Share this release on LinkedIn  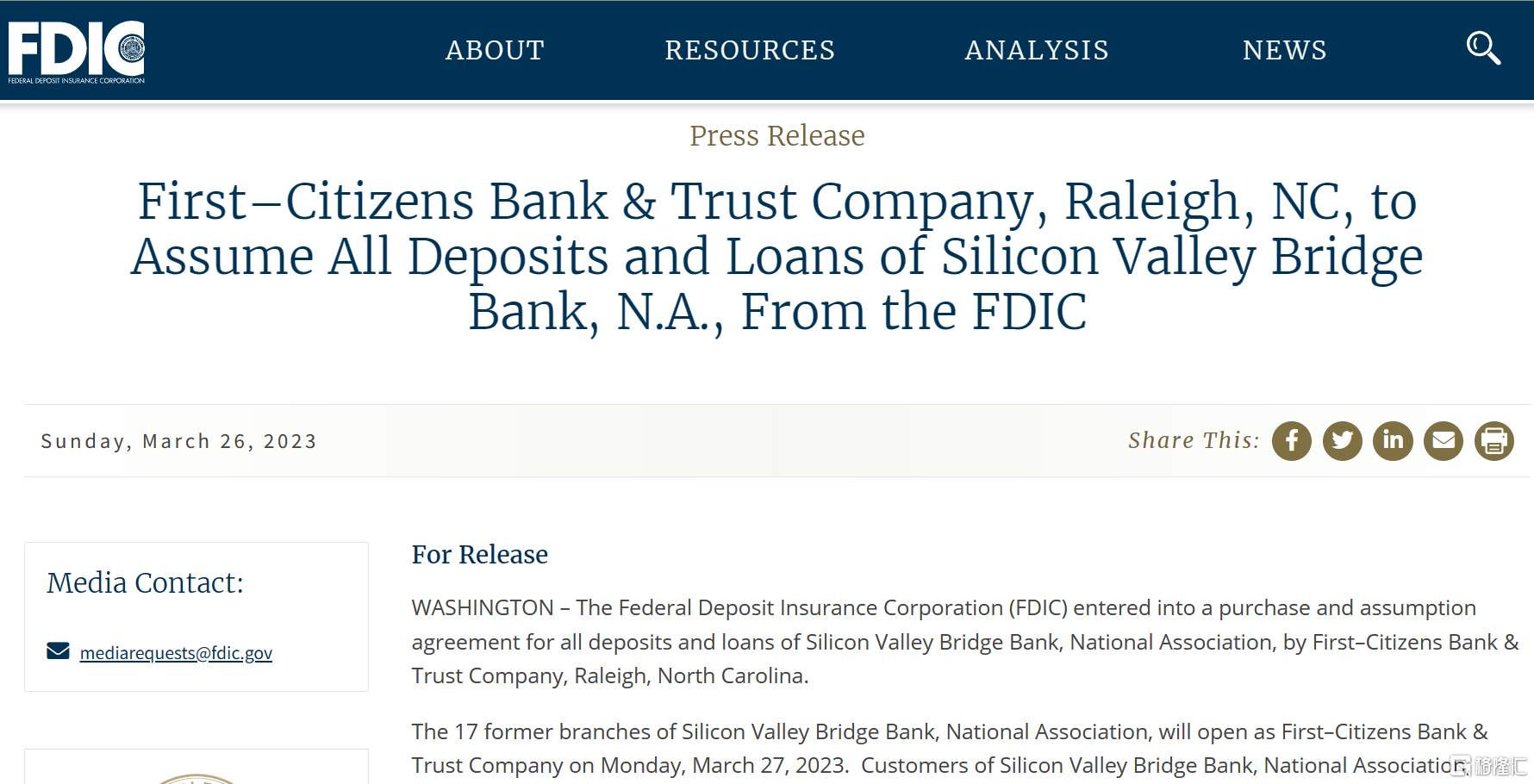coord(1394,441)
